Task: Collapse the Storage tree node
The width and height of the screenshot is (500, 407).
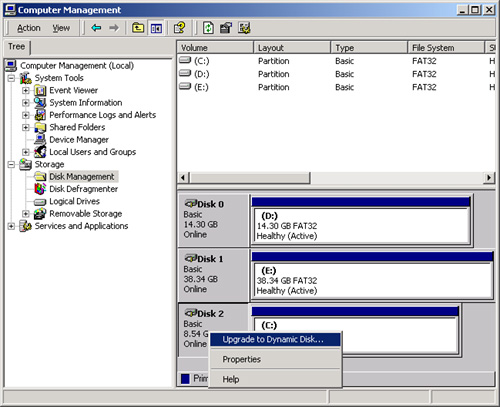Action: click(x=11, y=165)
